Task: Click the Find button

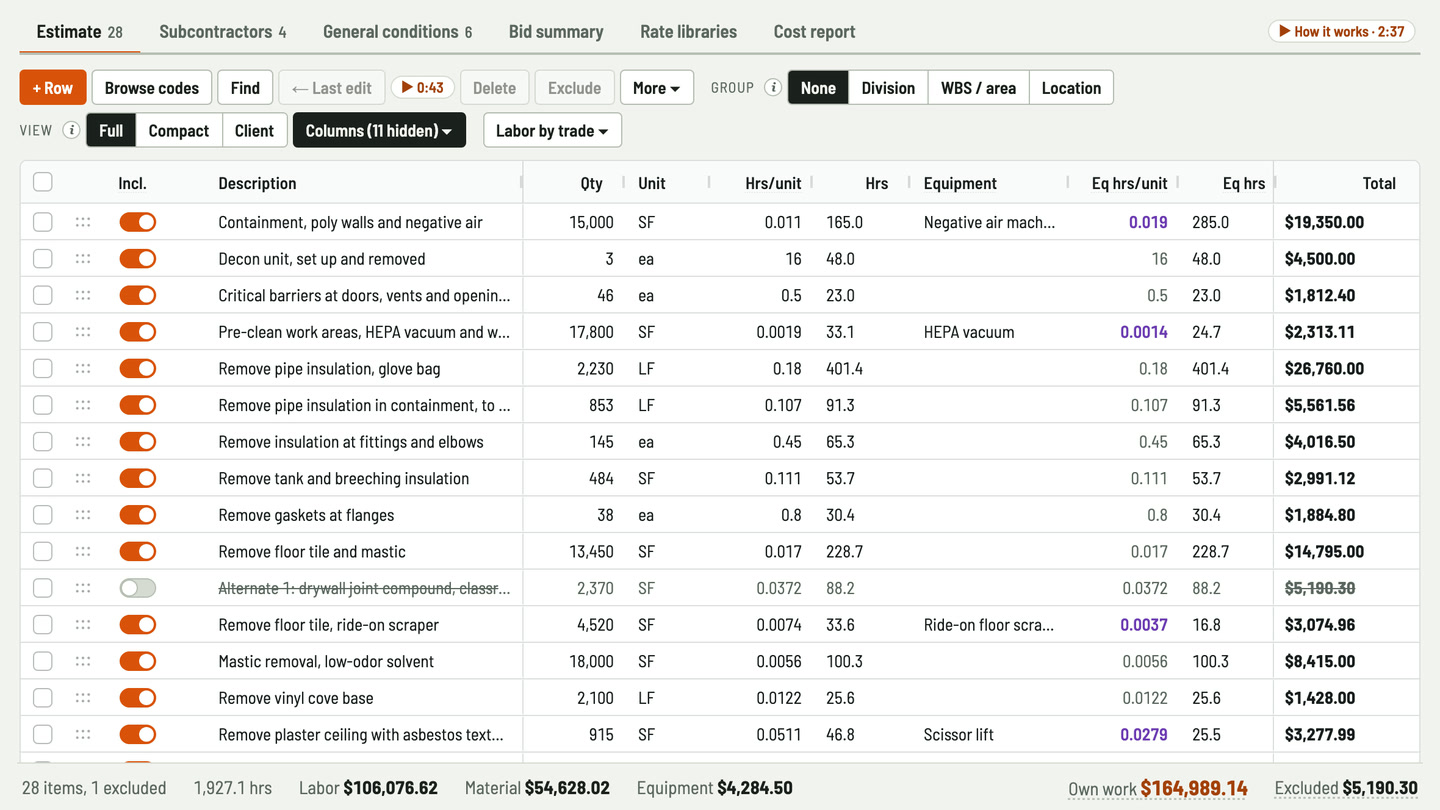Action: click(245, 87)
